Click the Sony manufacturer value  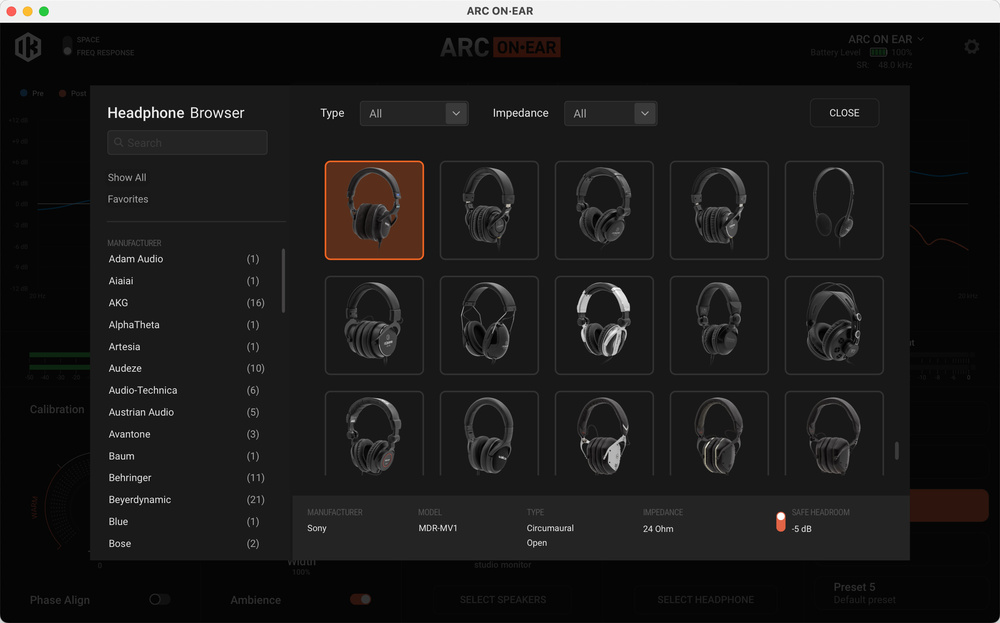click(316, 528)
